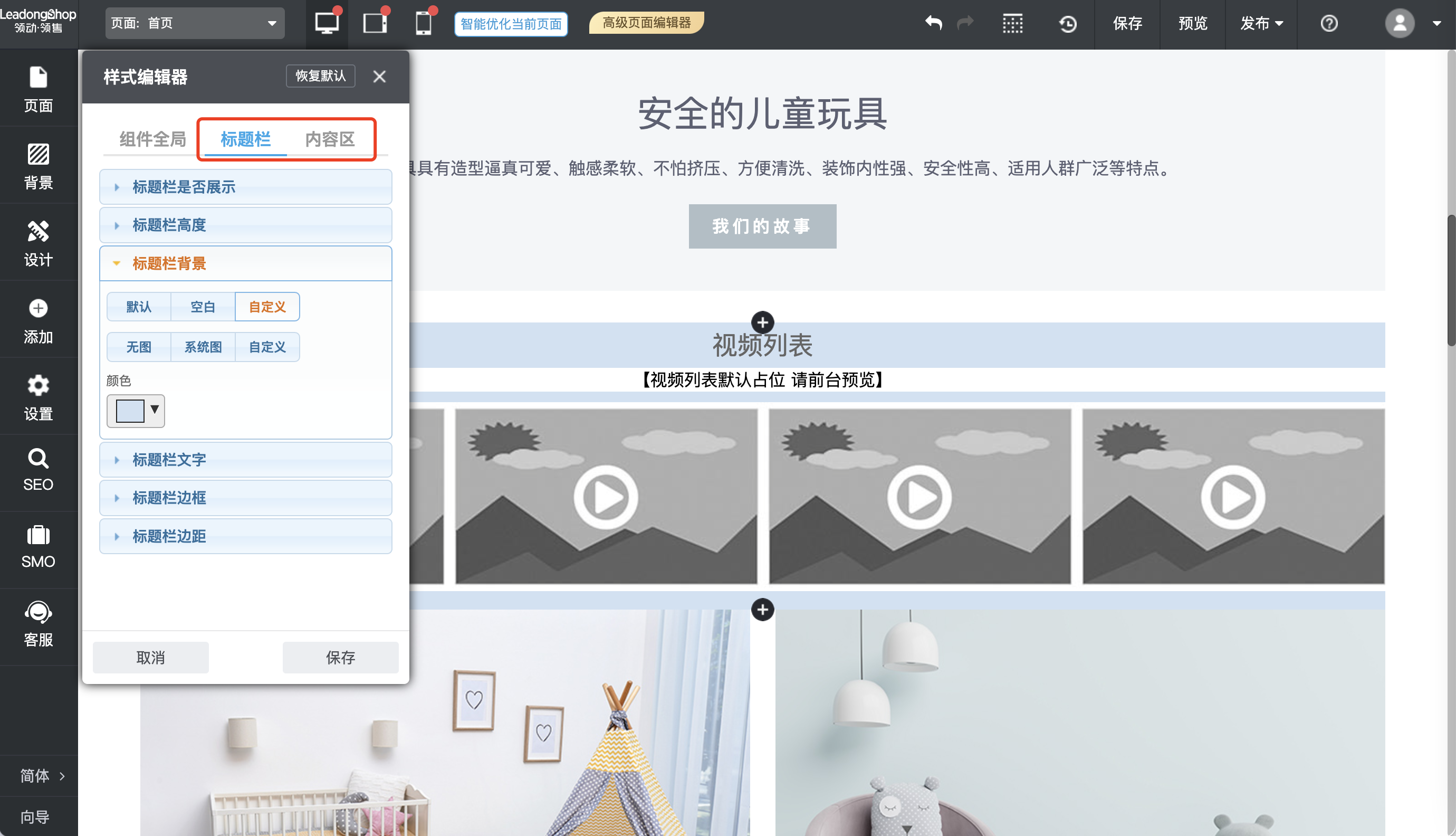Open the SEO sidebar tool
Image resolution: width=1456 pixels, height=836 pixels.
pyautogui.click(x=39, y=469)
